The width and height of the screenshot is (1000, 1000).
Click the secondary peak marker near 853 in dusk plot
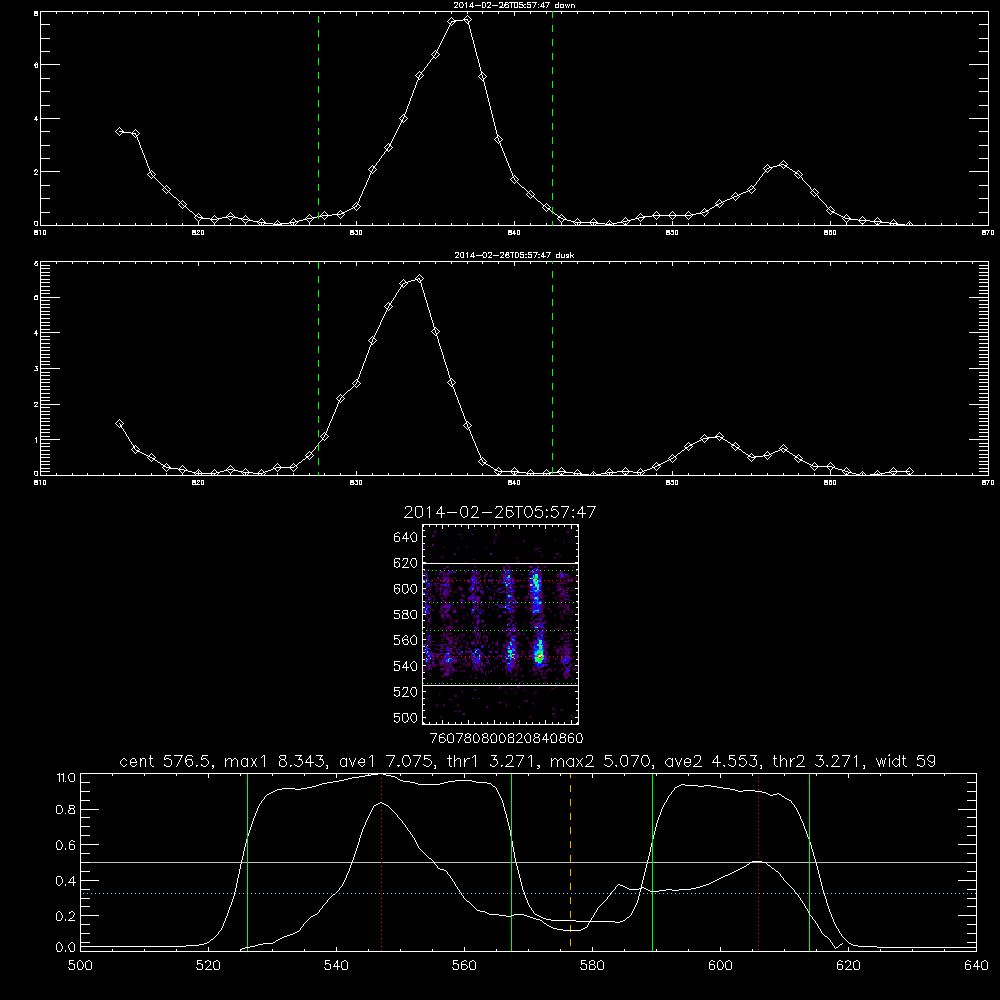pos(719,437)
